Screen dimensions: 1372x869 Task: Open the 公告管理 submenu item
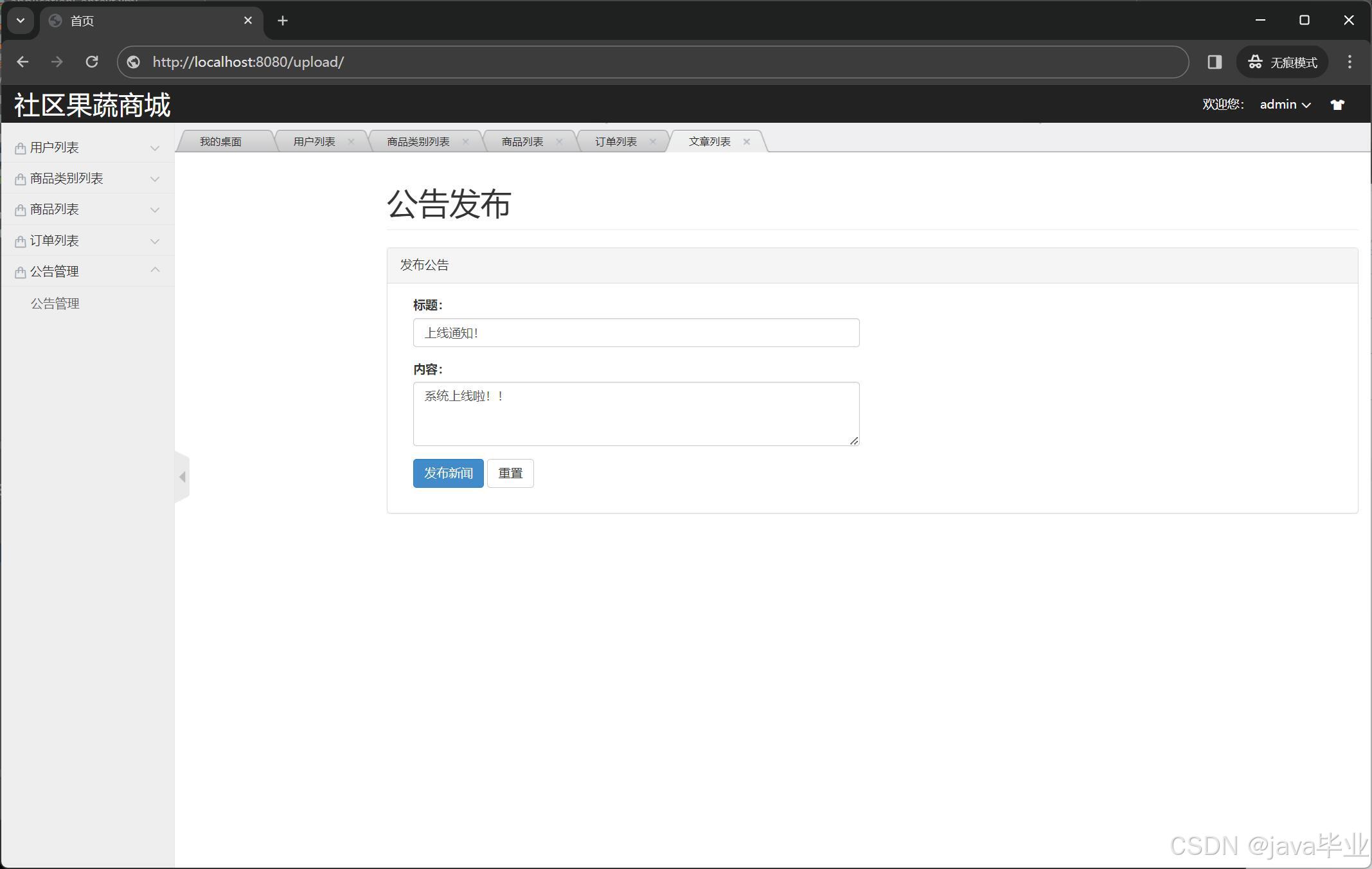point(55,303)
